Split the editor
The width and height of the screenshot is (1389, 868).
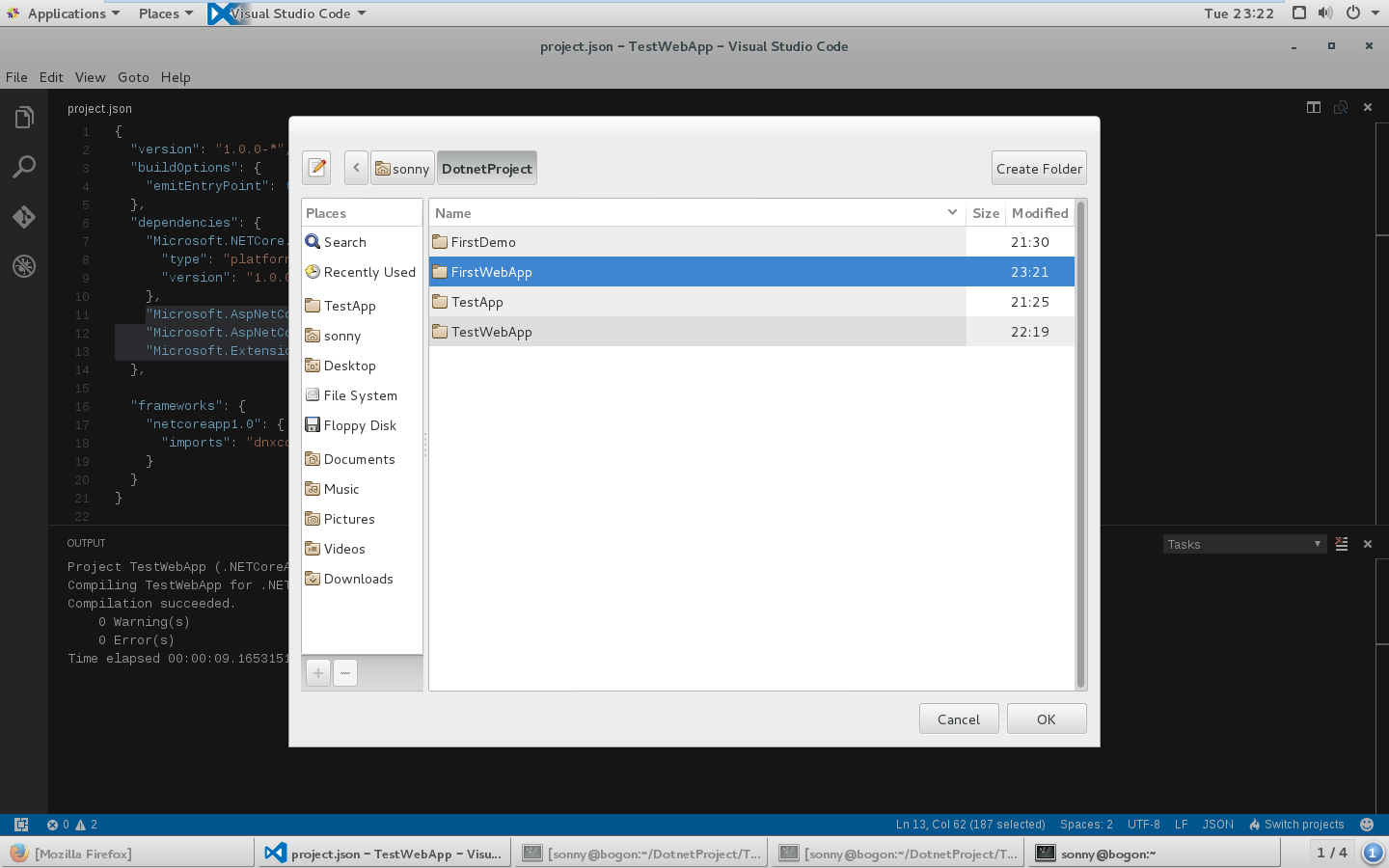(x=1314, y=107)
